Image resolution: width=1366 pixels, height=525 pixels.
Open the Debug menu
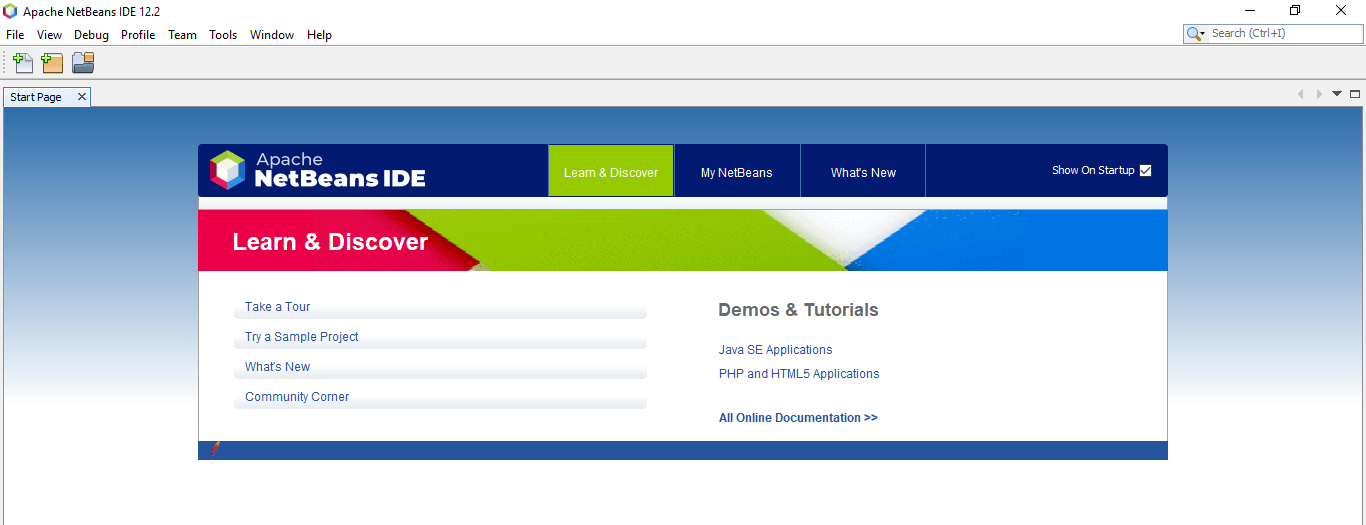(91, 35)
